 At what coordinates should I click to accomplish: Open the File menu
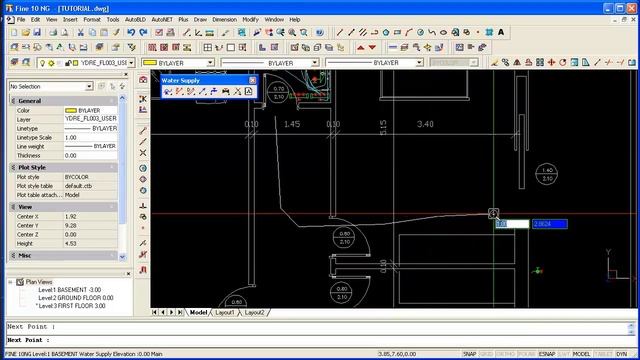coord(21,20)
